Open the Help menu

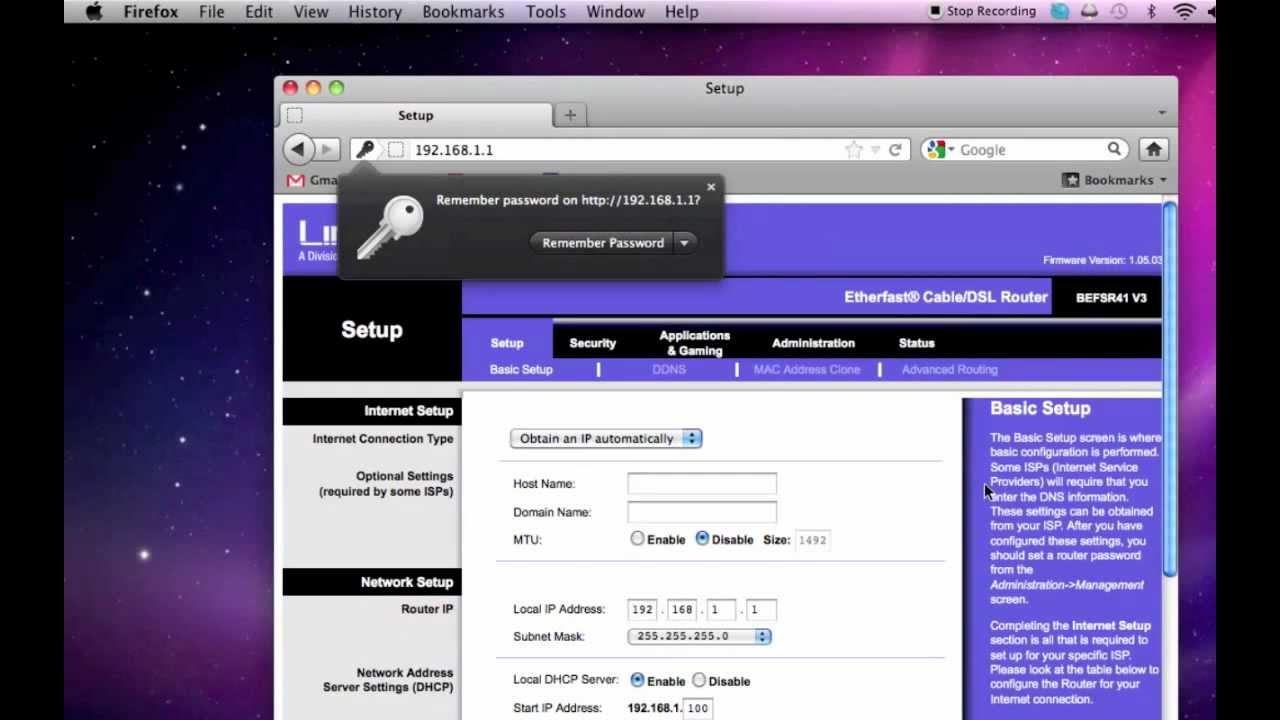coord(681,12)
